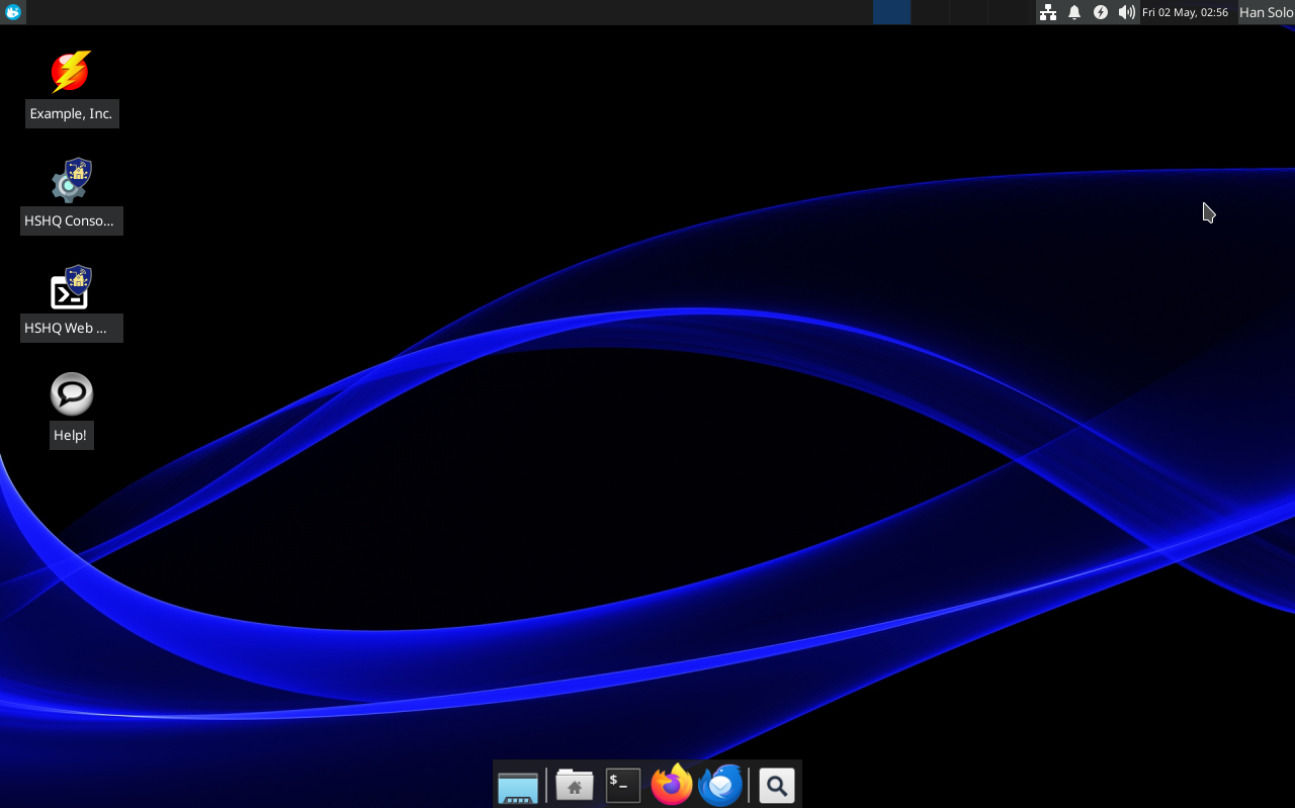The width and height of the screenshot is (1295, 808).
Task: Launch the terminal emulator from dock
Action: (623, 786)
